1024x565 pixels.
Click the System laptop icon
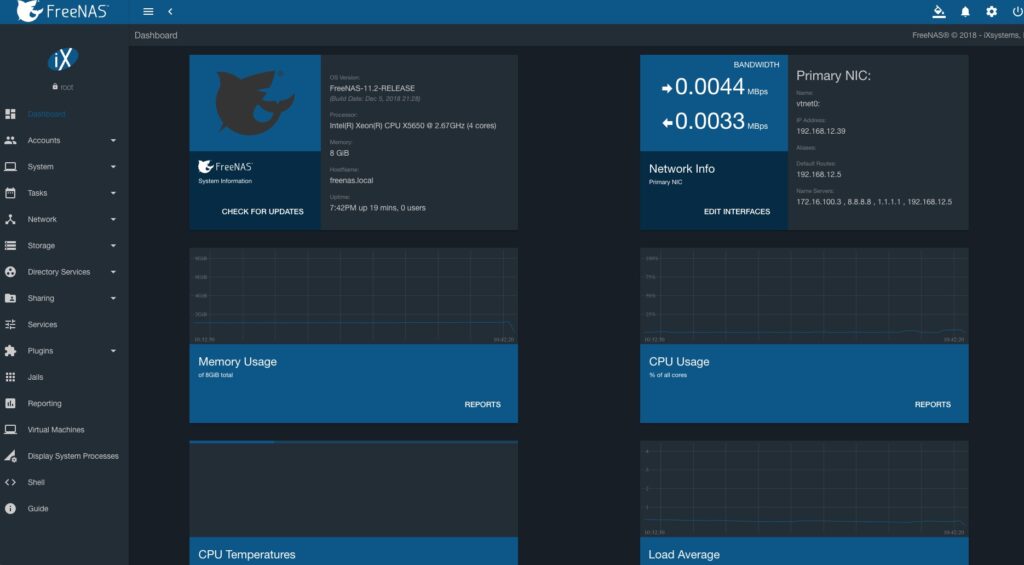point(10,167)
